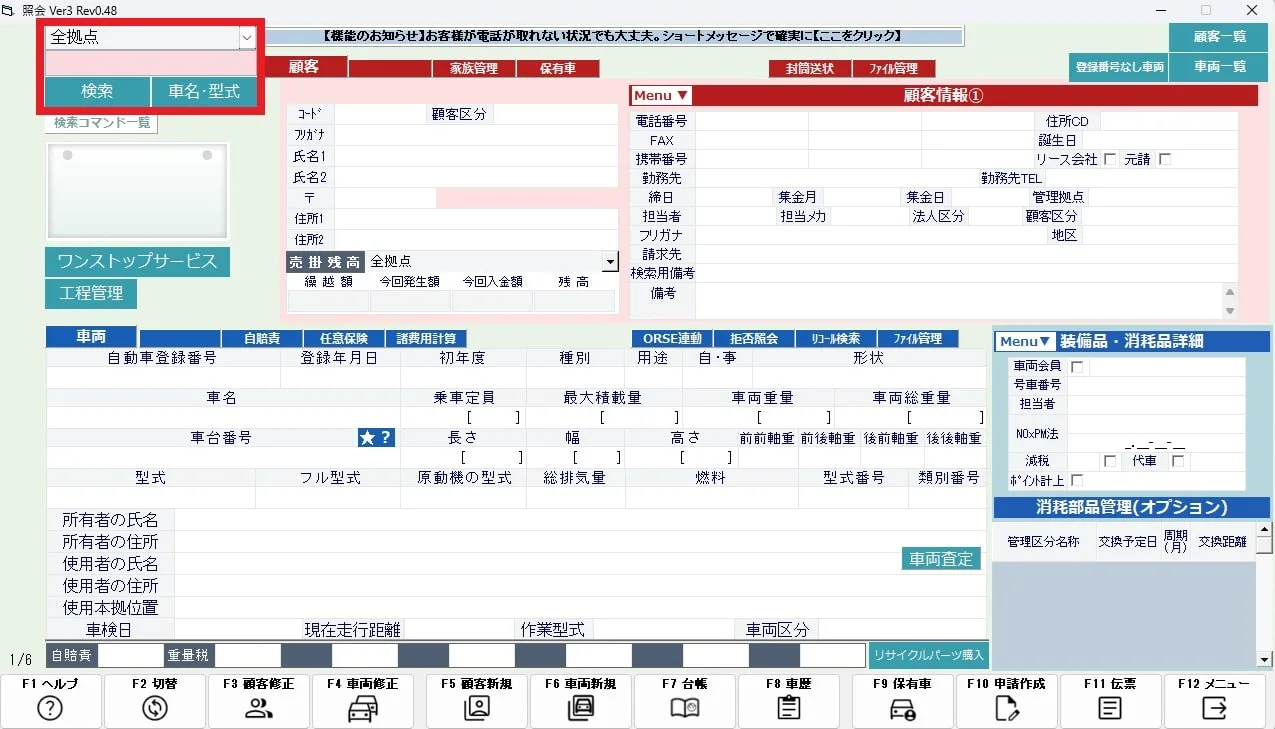This screenshot has height=729, width=1275.
Task: Click the 氏名1 input field
Action: 476,157
